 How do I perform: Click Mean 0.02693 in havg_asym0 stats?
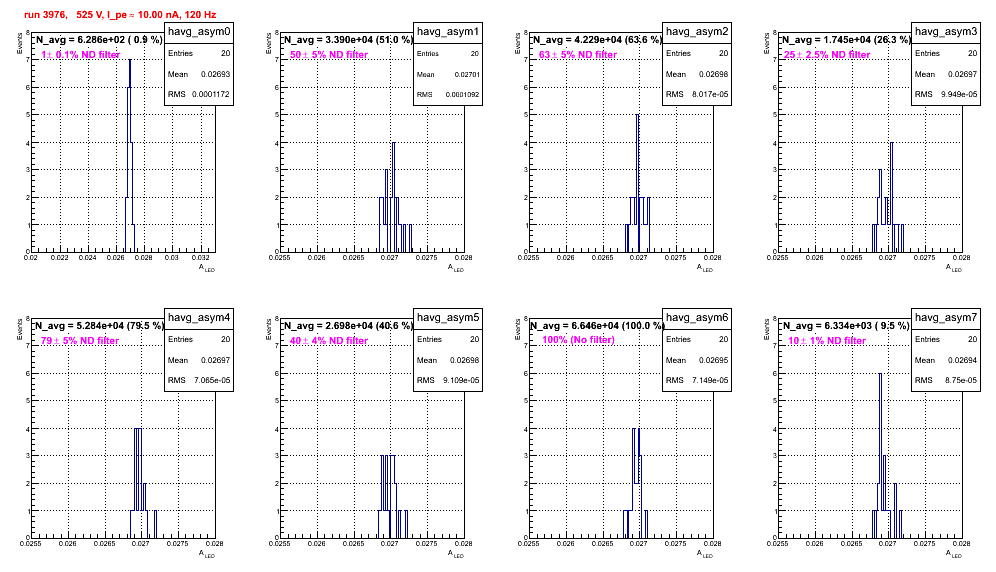coord(199,74)
